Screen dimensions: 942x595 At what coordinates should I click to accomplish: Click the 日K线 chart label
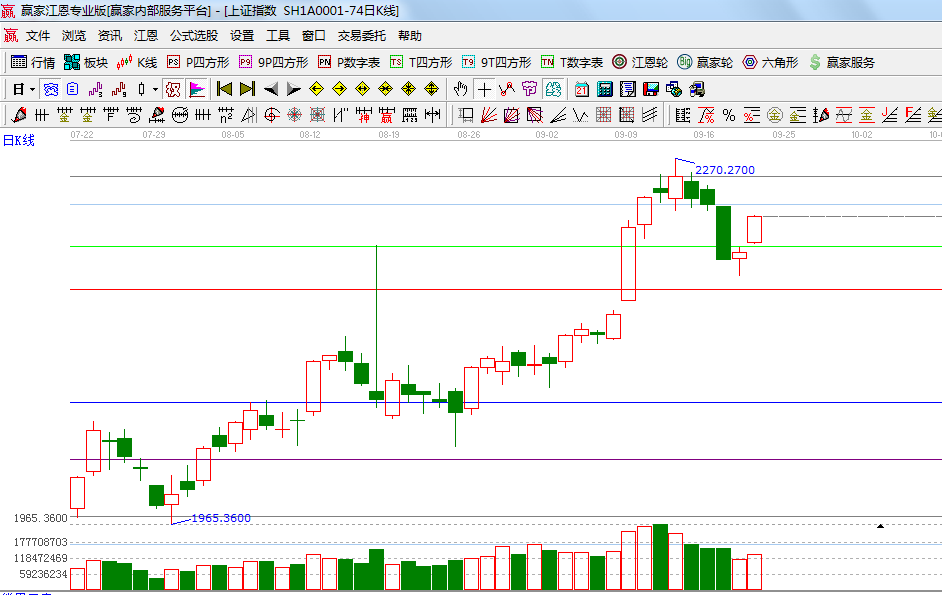[x=19, y=140]
